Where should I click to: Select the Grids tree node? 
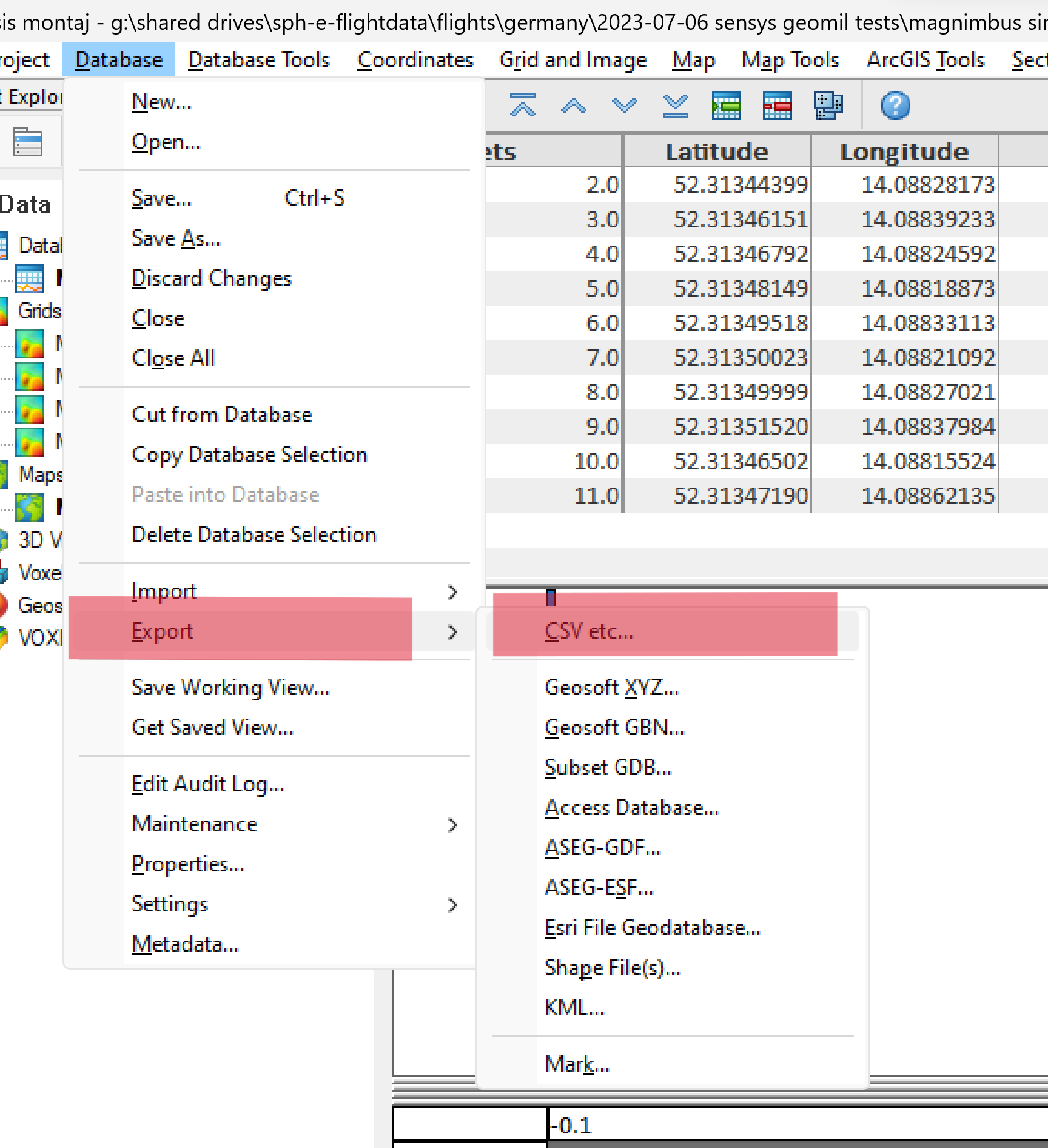click(x=39, y=311)
